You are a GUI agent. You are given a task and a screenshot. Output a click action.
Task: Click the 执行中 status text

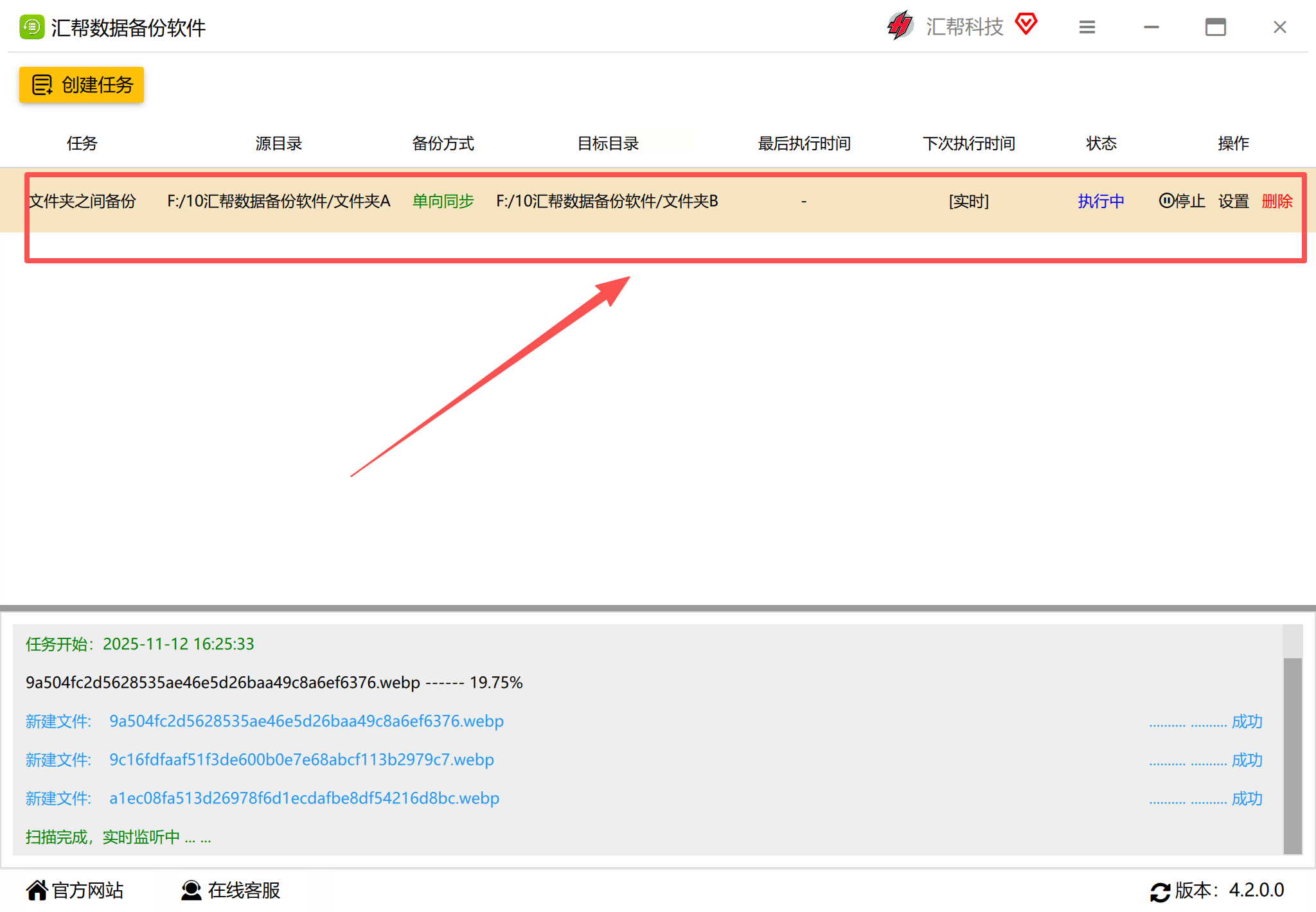(x=1101, y=202)
